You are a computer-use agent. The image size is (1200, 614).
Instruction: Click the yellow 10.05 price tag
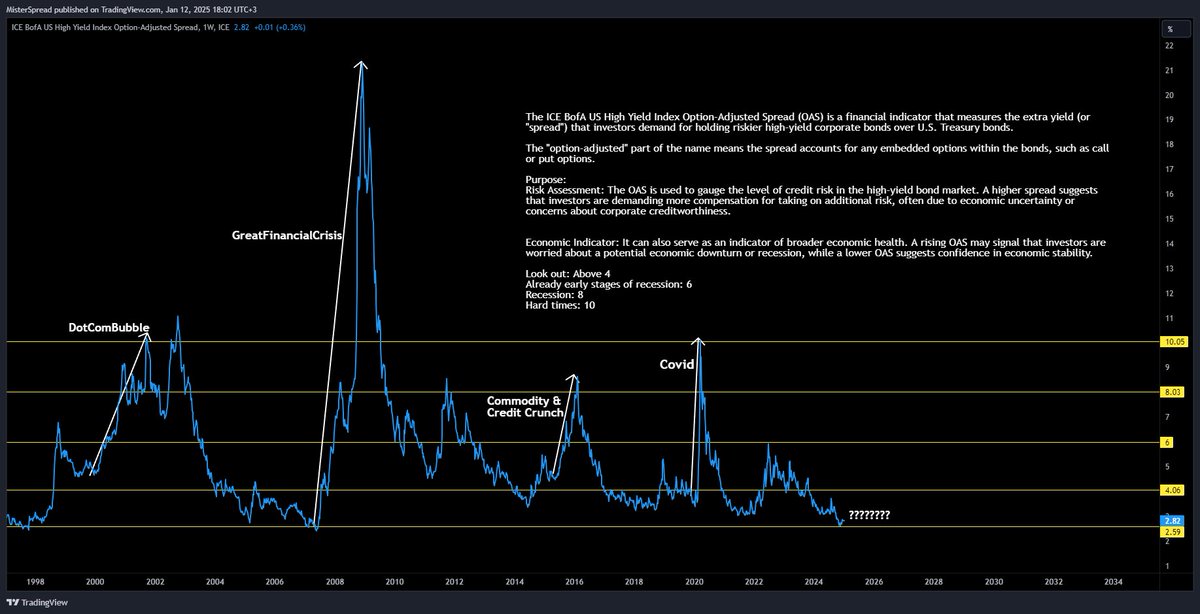tap(1174, 341)
